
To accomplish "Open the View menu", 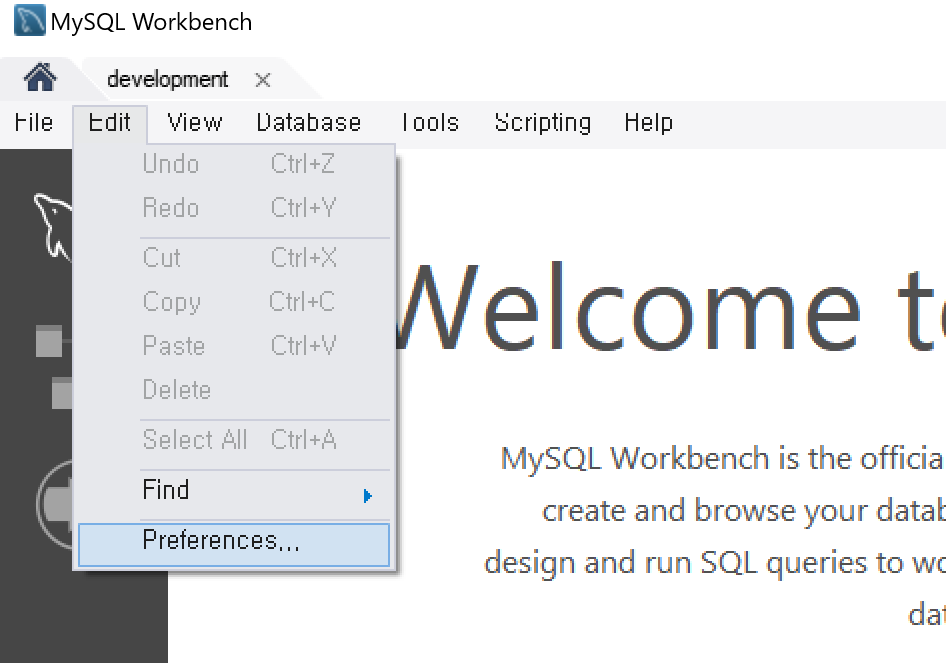I will 195,122.
